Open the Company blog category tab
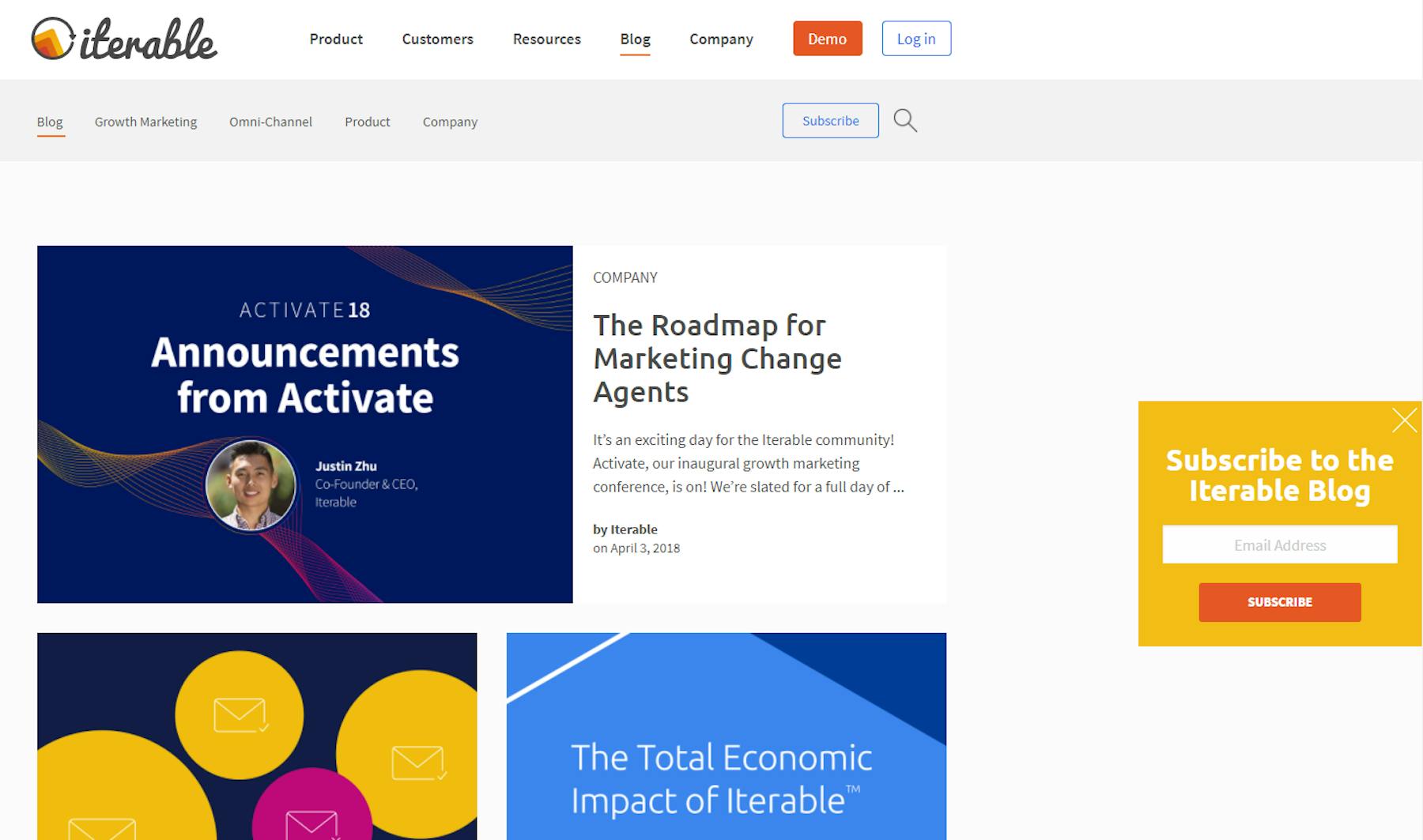1423x840 pixels. tap(450, 122)
